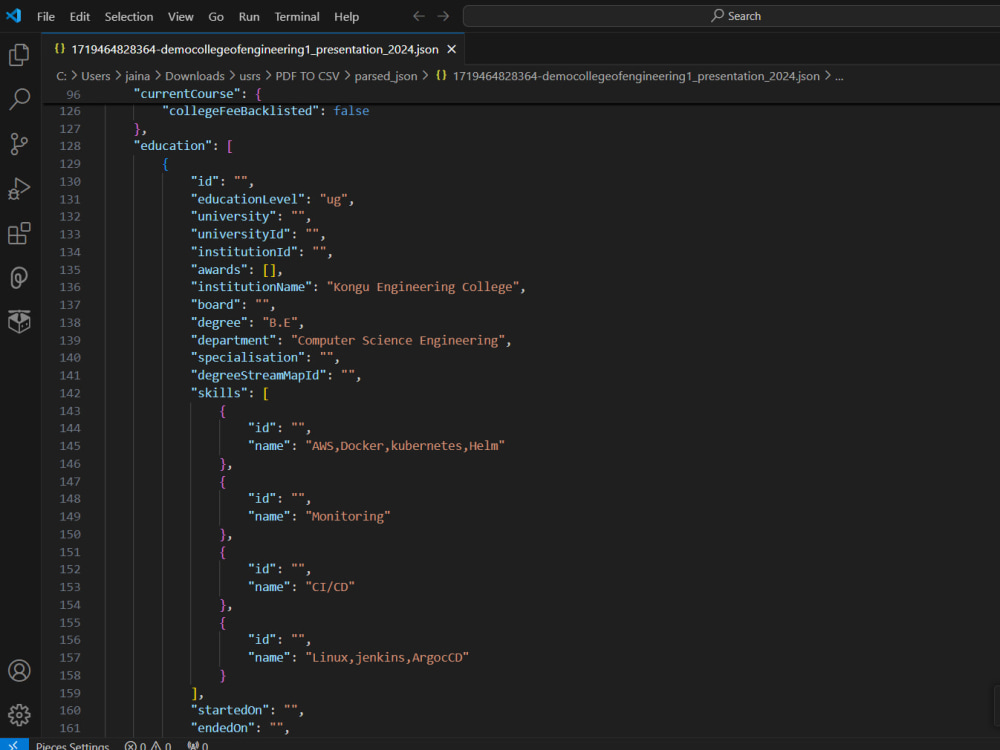Open the File menu
The height and width of the screenshot is (750, 1000).
(46, 16)
